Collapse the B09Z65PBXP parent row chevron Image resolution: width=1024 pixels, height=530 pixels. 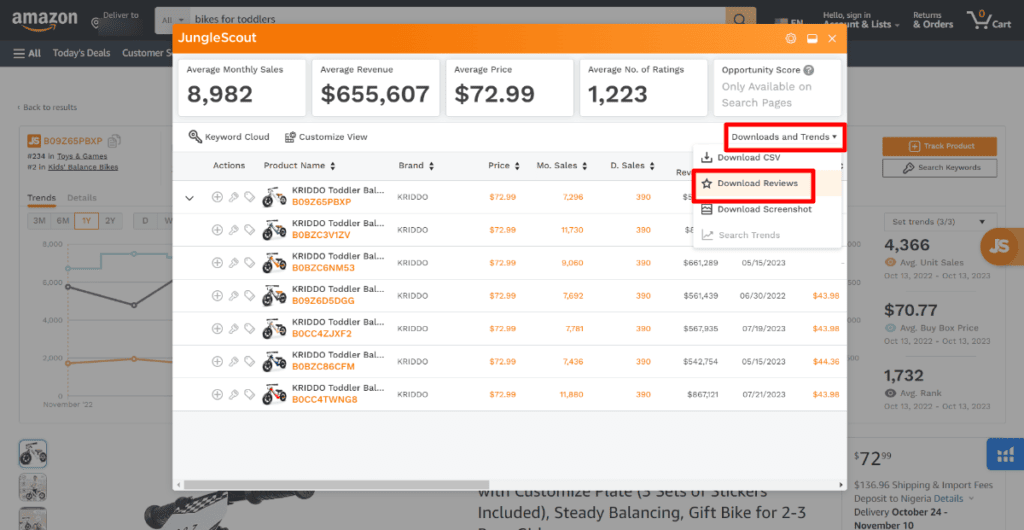click(190, 198)
